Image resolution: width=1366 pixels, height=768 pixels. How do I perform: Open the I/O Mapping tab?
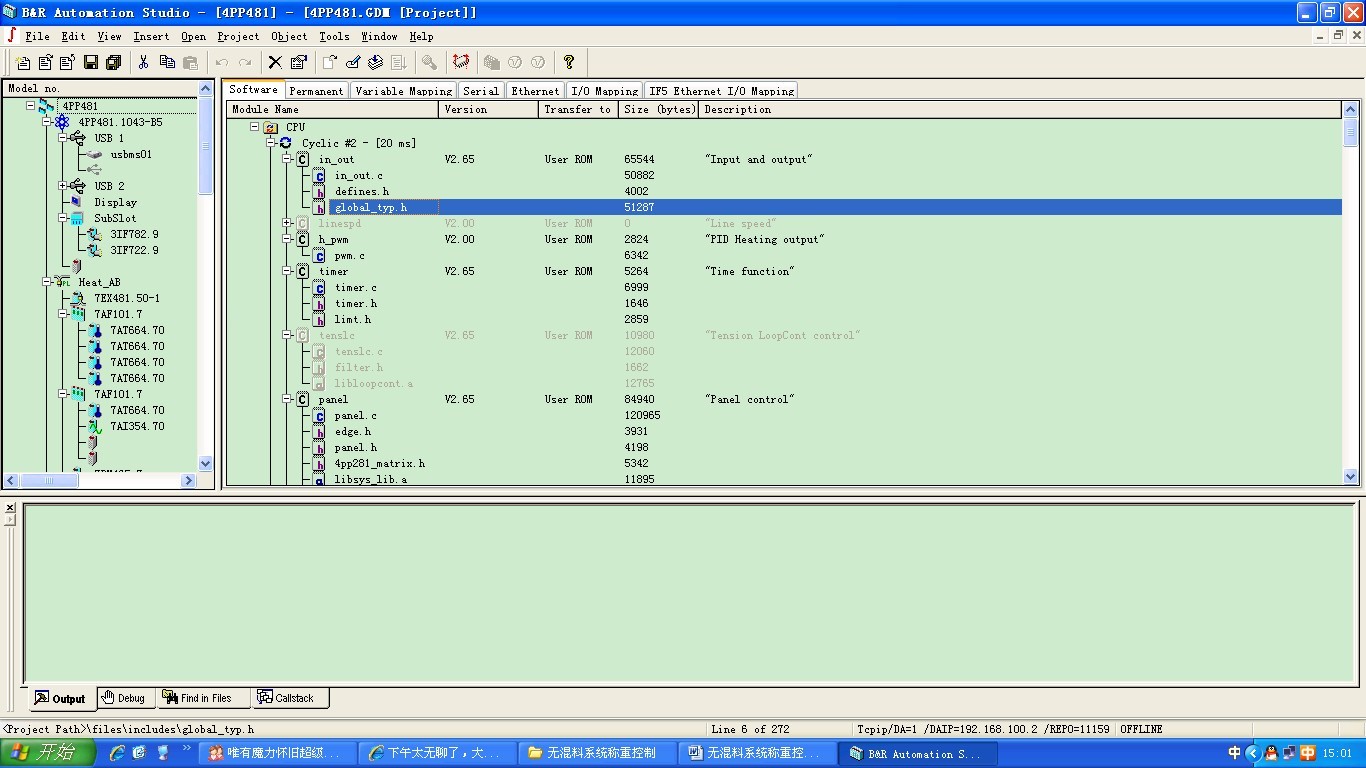coord(604,91)
